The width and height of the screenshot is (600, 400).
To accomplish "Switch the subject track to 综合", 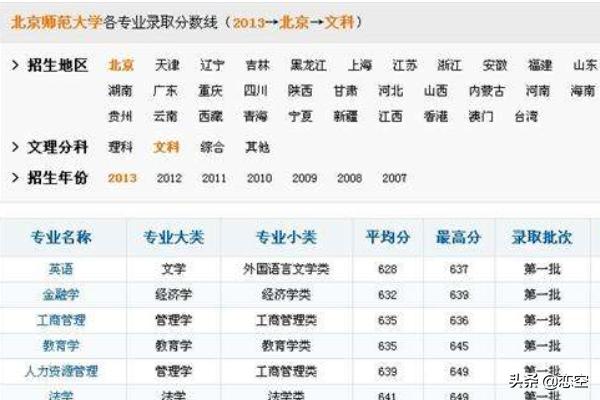I will click(212, 147).
